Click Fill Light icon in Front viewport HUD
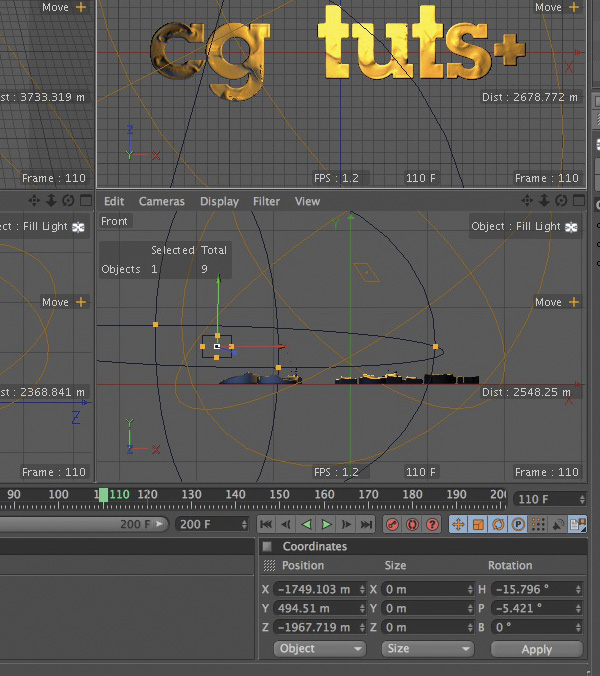Screen dimensions: 600x676 (572, 227)
